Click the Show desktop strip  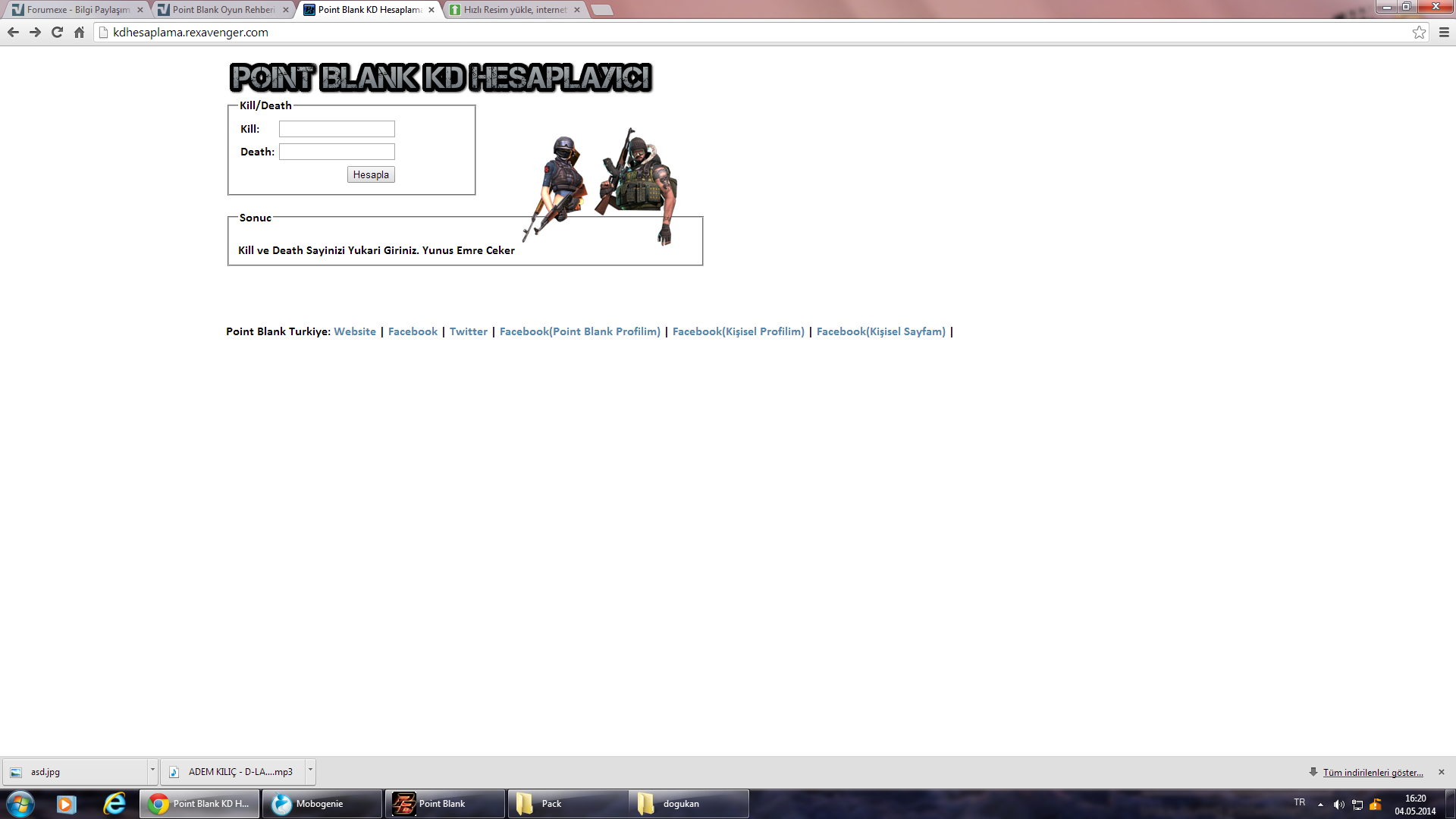coord(1451,804)
